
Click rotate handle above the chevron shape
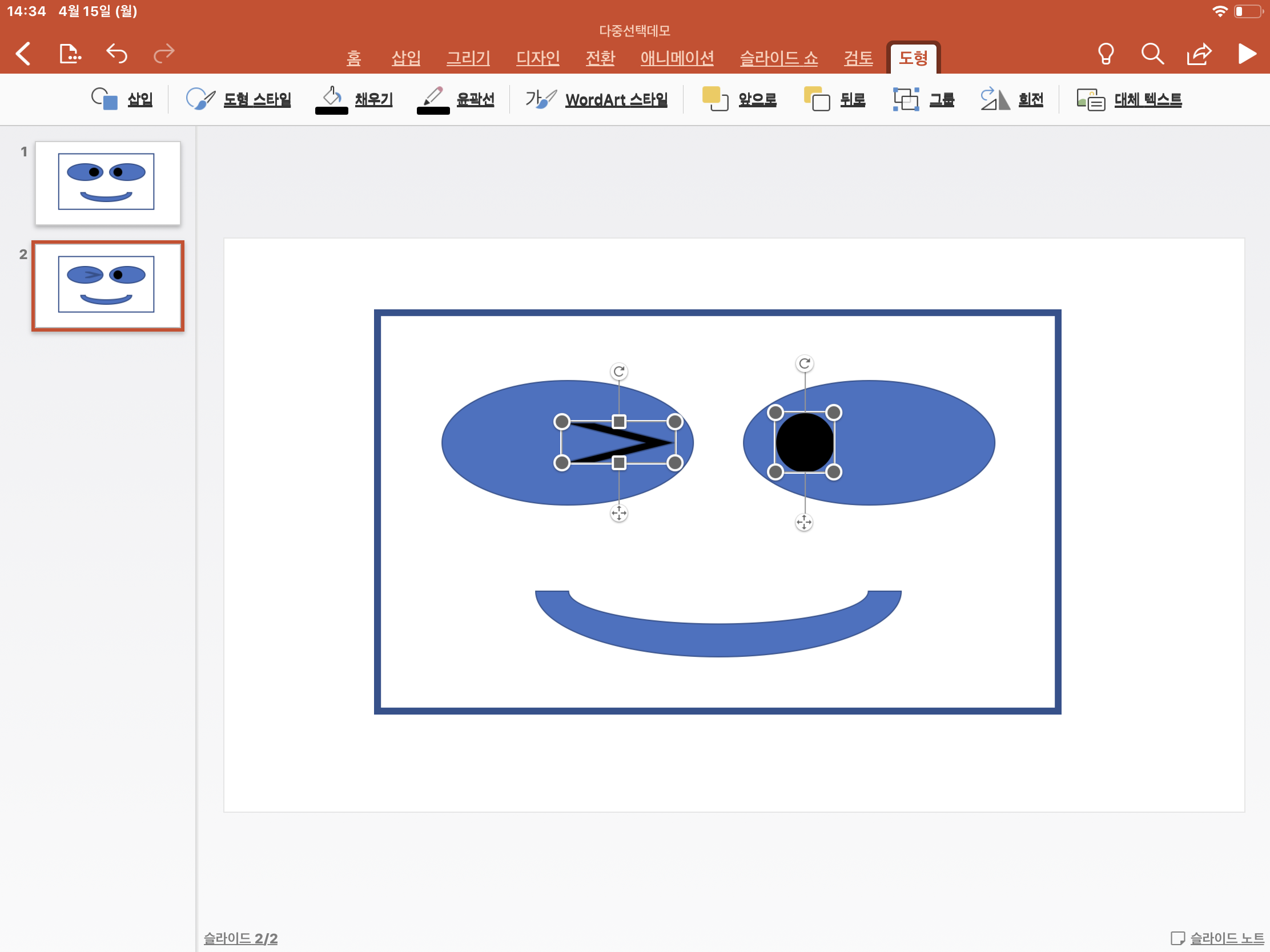click(x=619, y=372)
